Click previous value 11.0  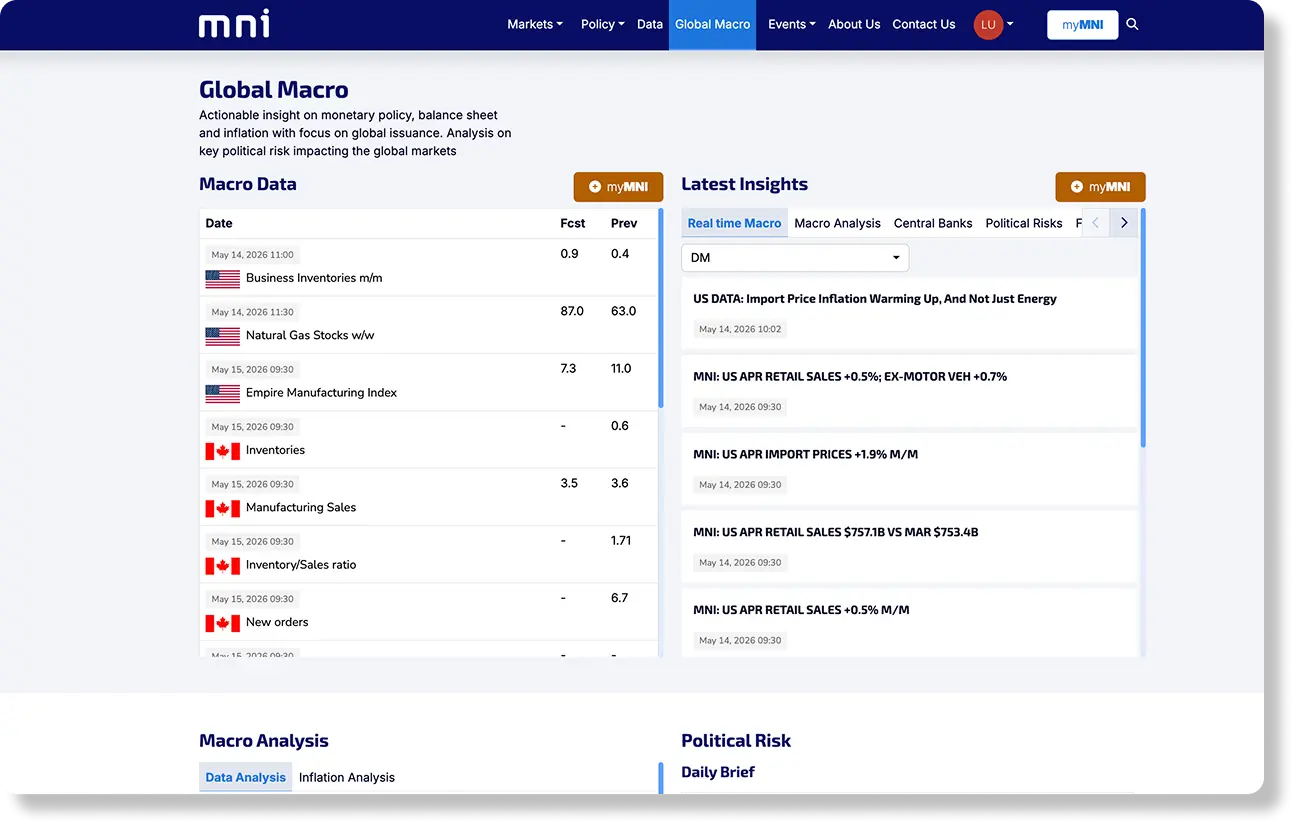621,369
